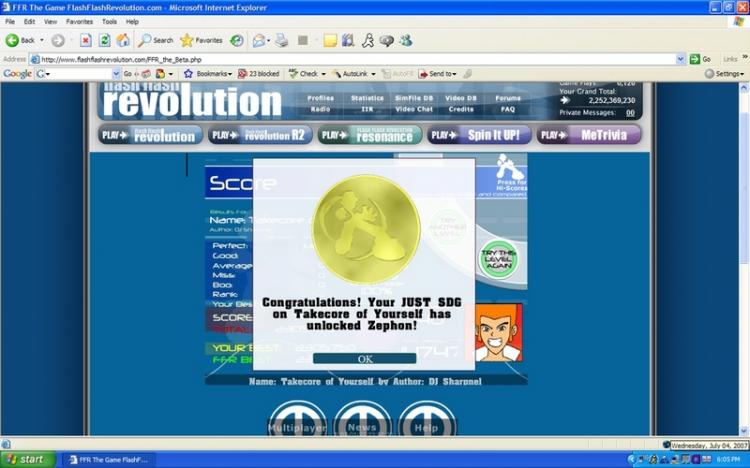Open the Forums link
The height and width of the screenshot is (468, 750).
click(x=508, y=98)
